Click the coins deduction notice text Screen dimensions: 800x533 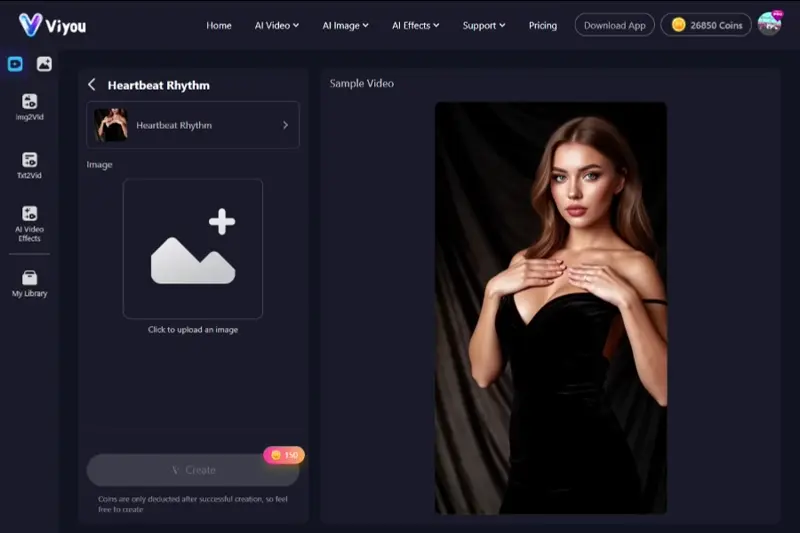coord(193,504)
